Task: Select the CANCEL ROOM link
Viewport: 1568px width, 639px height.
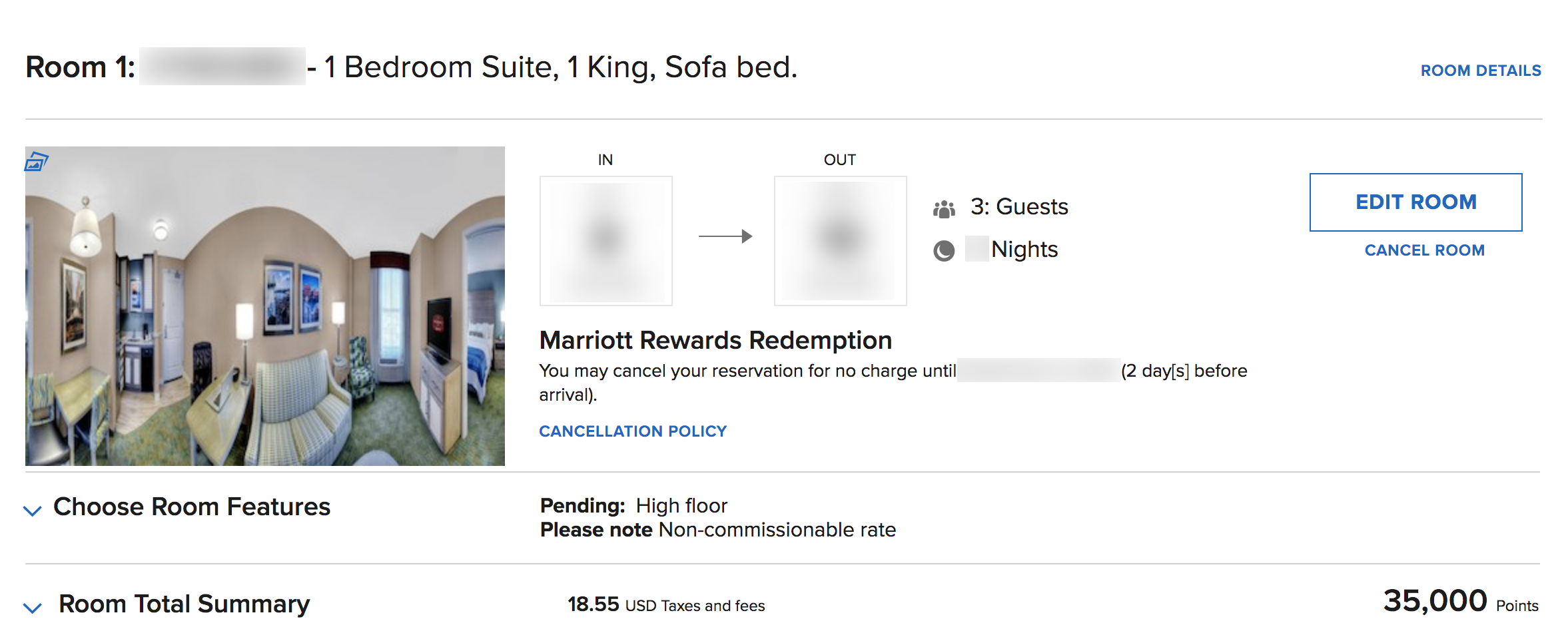Action: coord(1424,250)
